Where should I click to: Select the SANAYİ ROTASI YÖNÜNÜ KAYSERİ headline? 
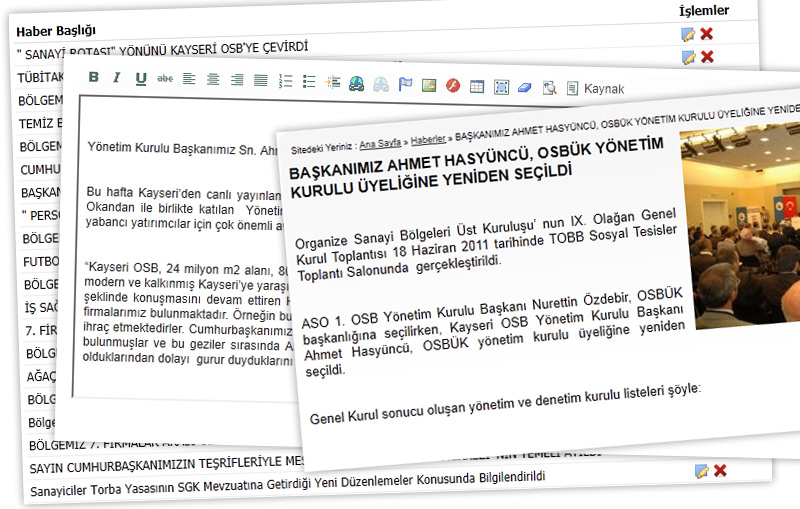pos(162,50)
